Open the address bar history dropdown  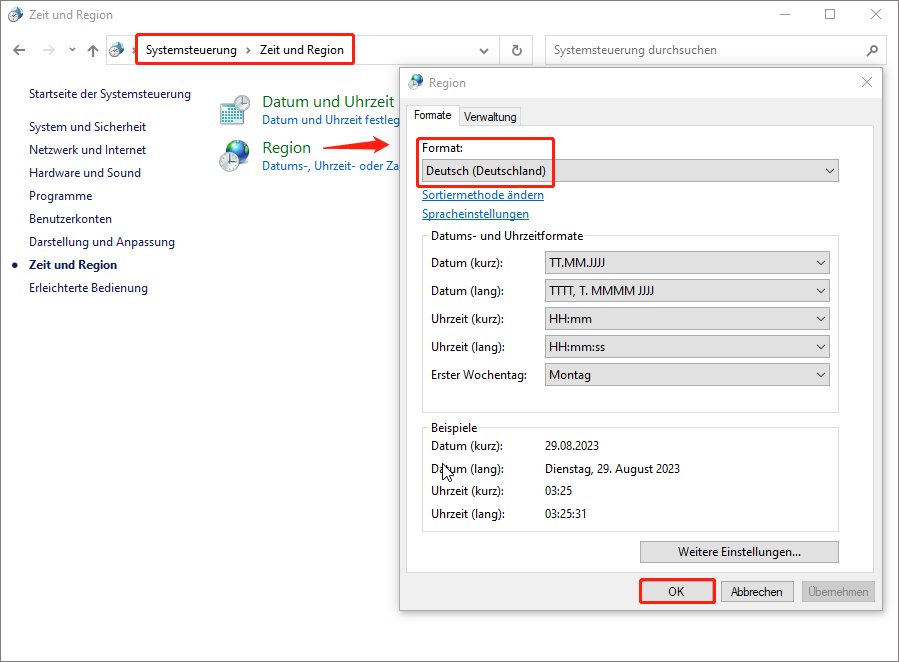484,50
